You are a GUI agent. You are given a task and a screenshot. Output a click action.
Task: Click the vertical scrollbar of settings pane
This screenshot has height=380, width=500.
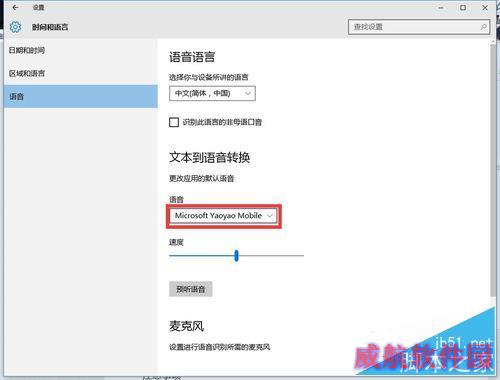click(x=493, y=170)
